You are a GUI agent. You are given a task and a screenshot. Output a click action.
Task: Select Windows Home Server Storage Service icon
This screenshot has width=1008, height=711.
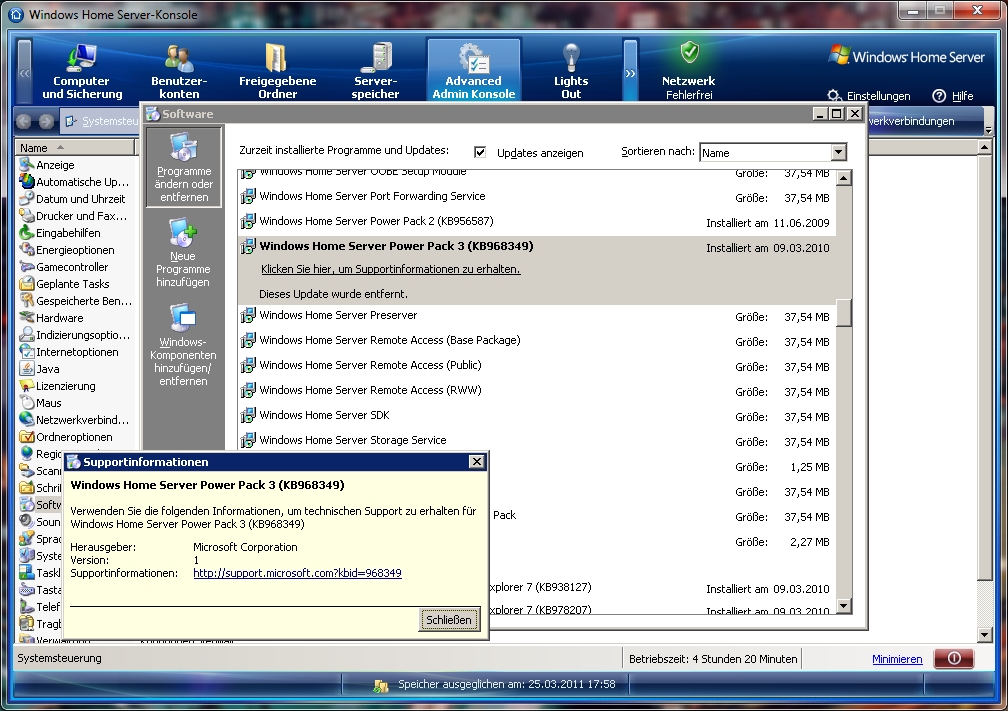tap(248, 441)
